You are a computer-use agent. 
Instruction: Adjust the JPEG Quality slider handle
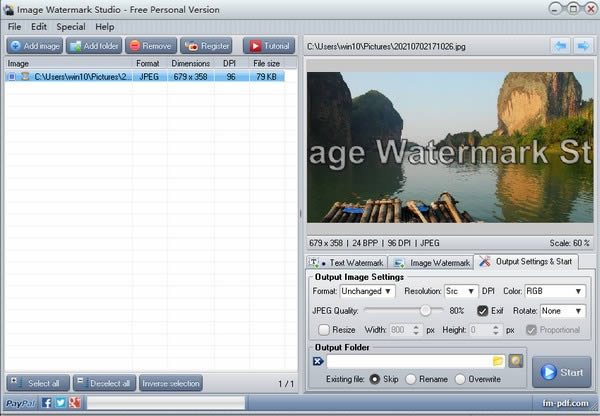(x=425, y=310)
